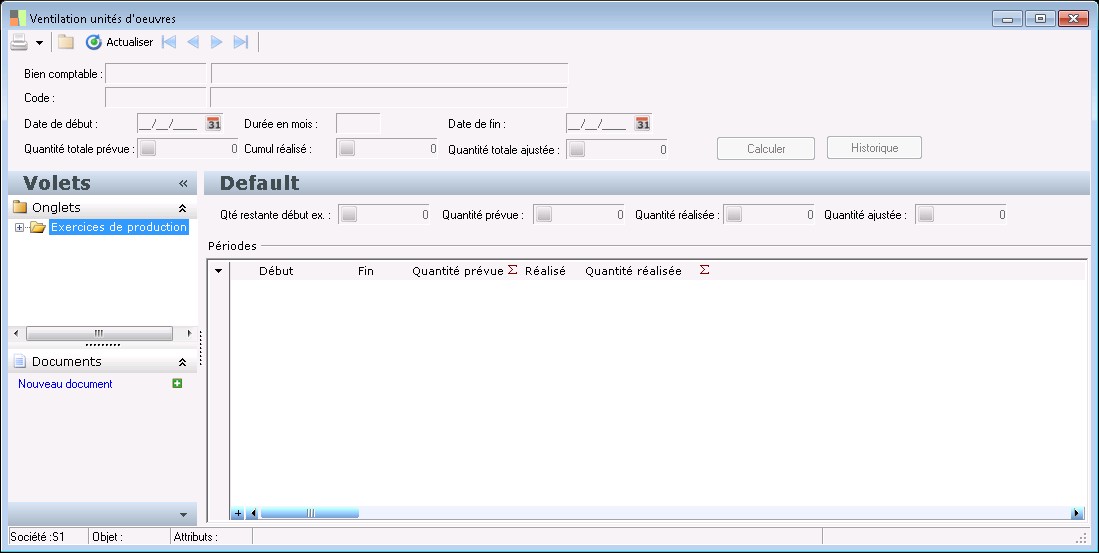Click right arrow of Périodes grid scrollbar
Screen dimensions: 1099x553
[x=1077, y=513]
